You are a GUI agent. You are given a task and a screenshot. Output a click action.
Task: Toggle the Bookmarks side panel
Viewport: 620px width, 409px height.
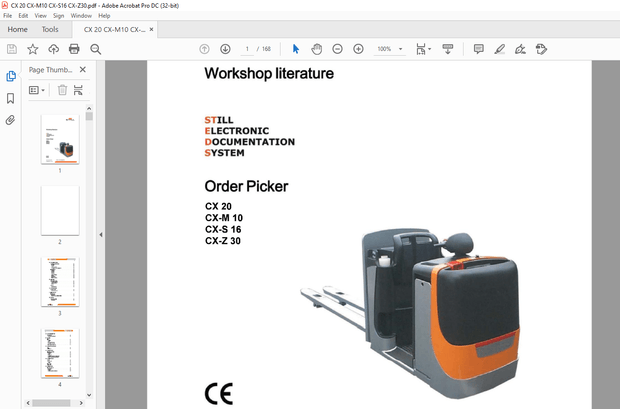pos(11,98)
